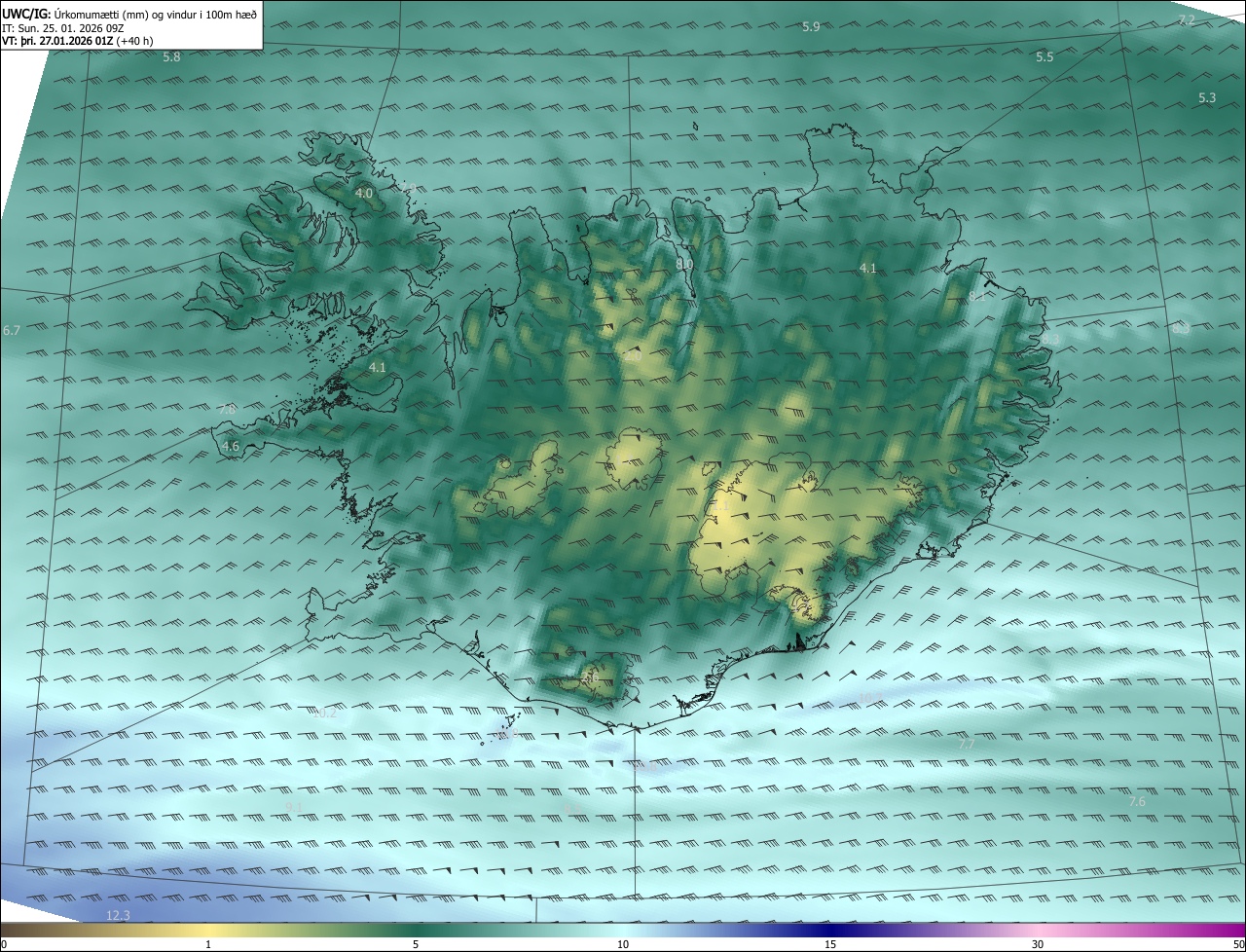Click the 5.5 value label
This screenshot has height=952, width=1246.
1044,57
